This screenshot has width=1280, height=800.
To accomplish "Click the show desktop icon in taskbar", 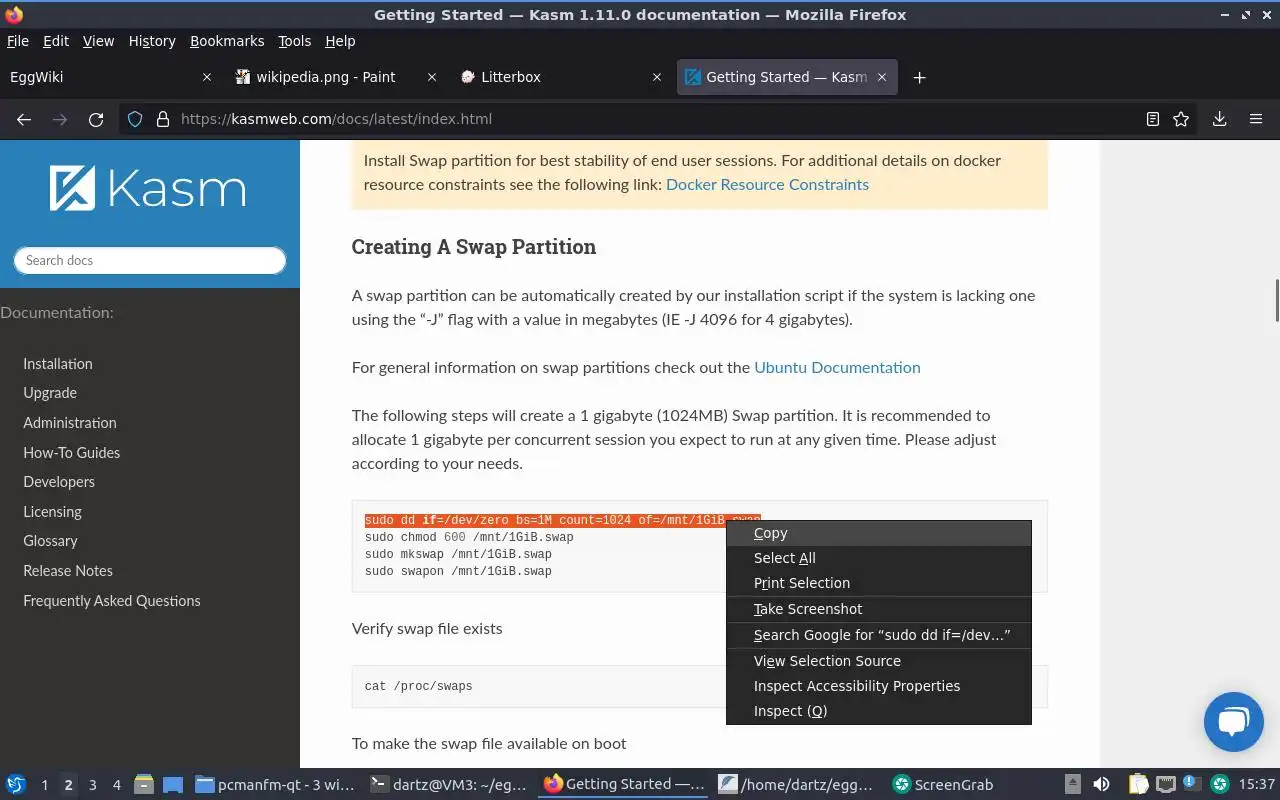I will [173, 785].
